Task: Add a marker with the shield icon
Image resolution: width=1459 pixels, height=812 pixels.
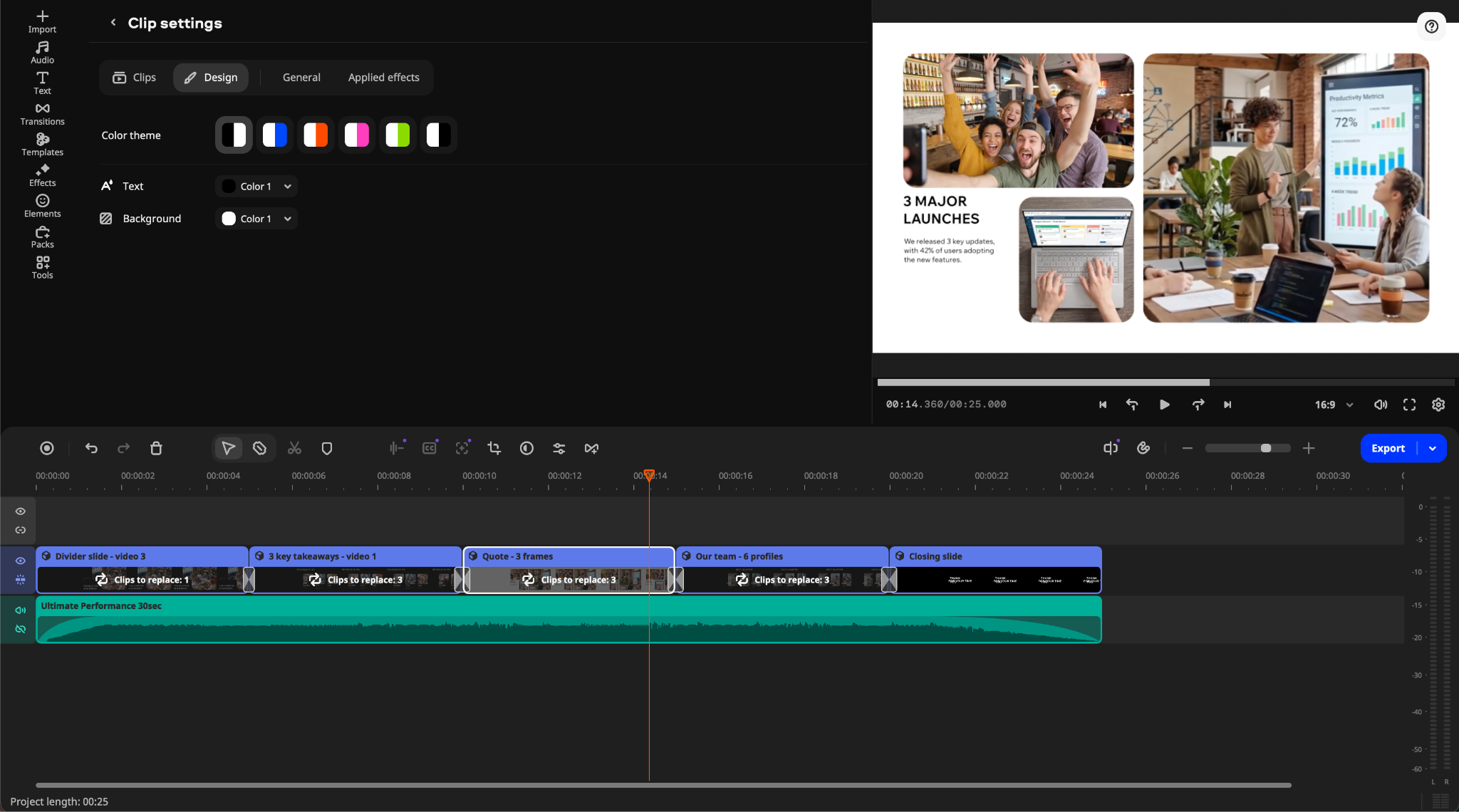Action: (x=327, y=448)
